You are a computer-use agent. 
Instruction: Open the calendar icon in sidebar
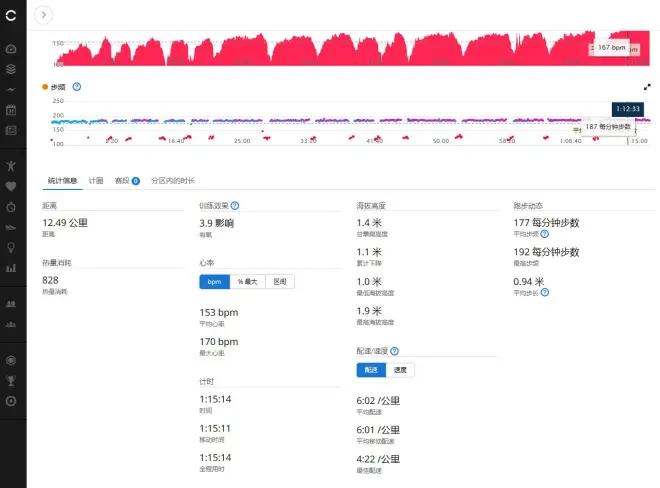(x=11, y=109)
